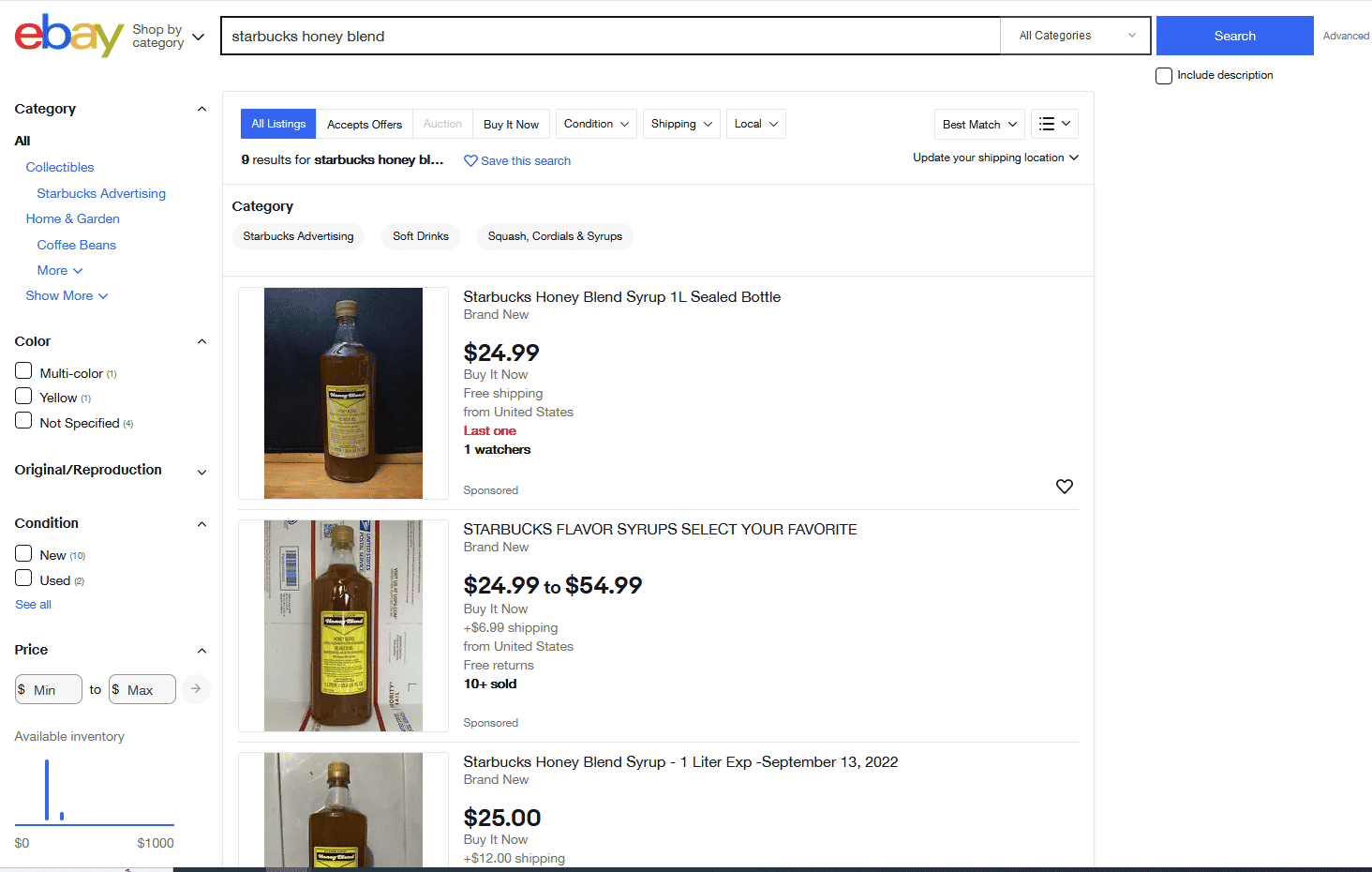Check the New condition filter

23,553
